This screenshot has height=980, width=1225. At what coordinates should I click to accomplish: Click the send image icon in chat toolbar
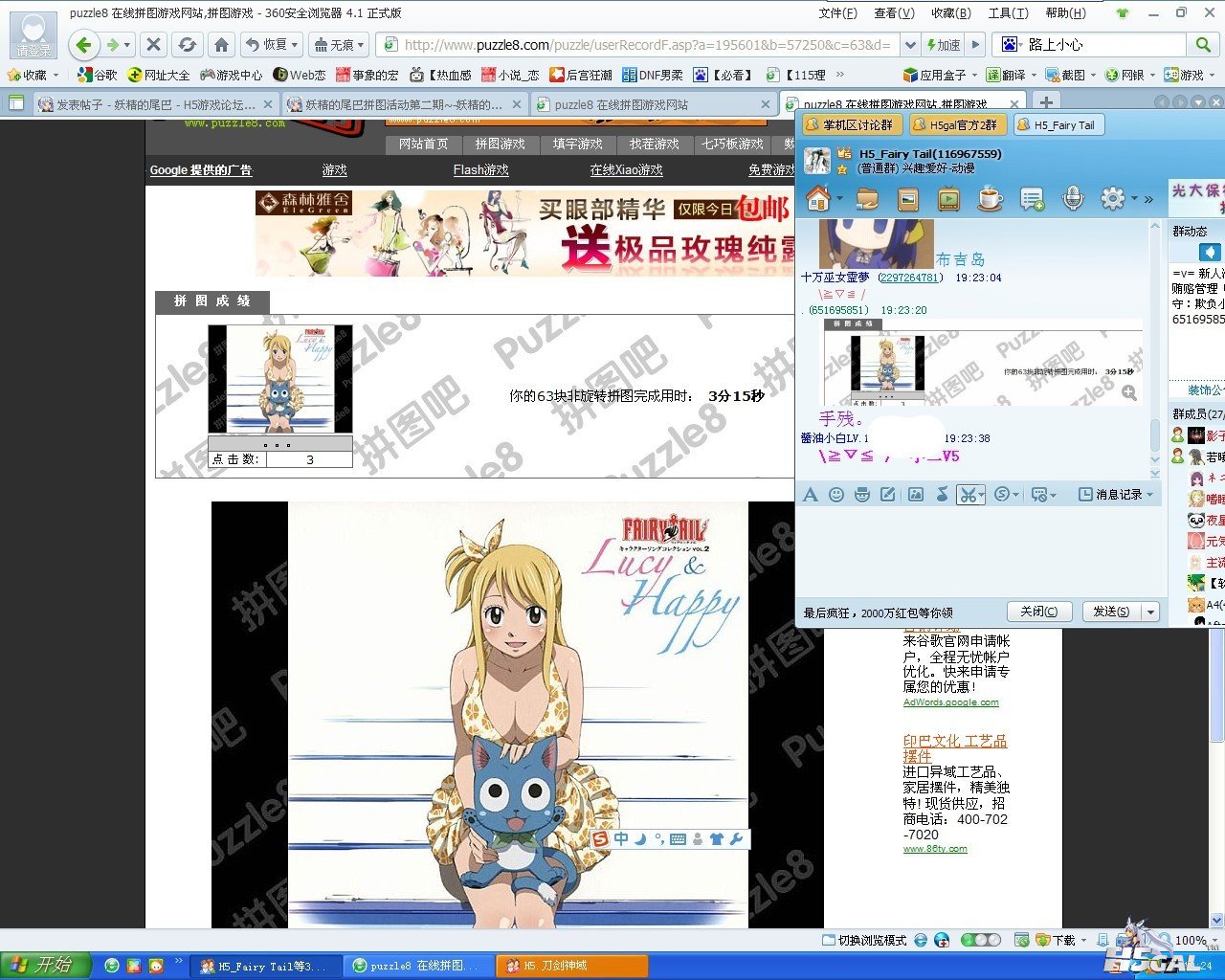coord(916,495)
